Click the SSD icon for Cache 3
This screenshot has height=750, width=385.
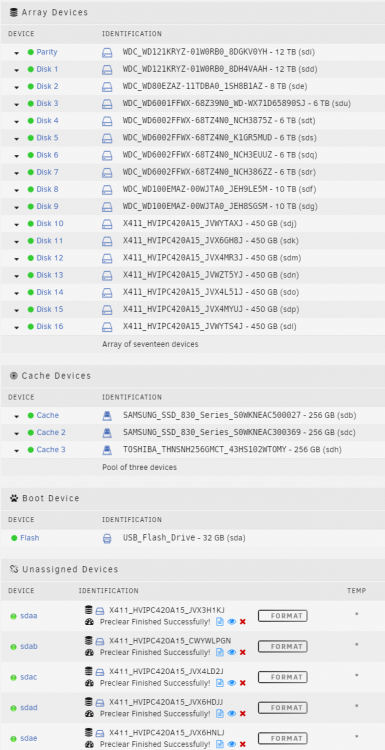(107, 450)
